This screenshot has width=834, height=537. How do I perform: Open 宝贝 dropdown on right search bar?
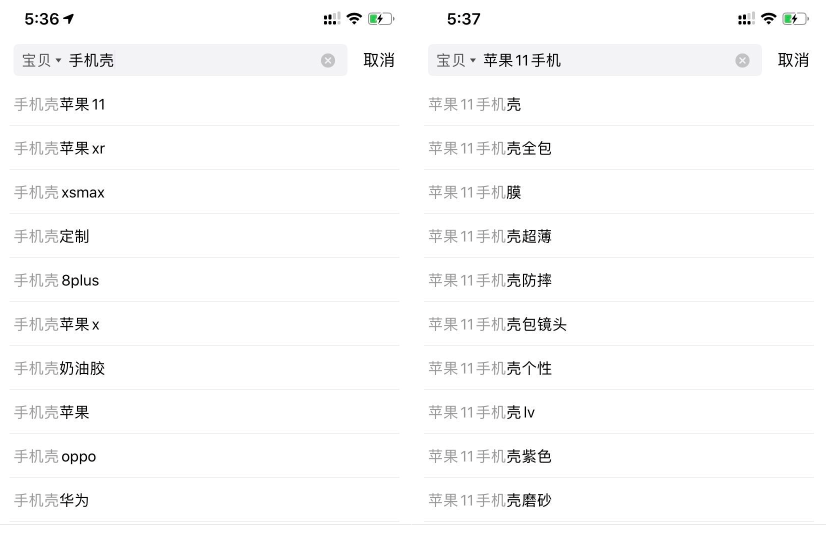[456, 61]
